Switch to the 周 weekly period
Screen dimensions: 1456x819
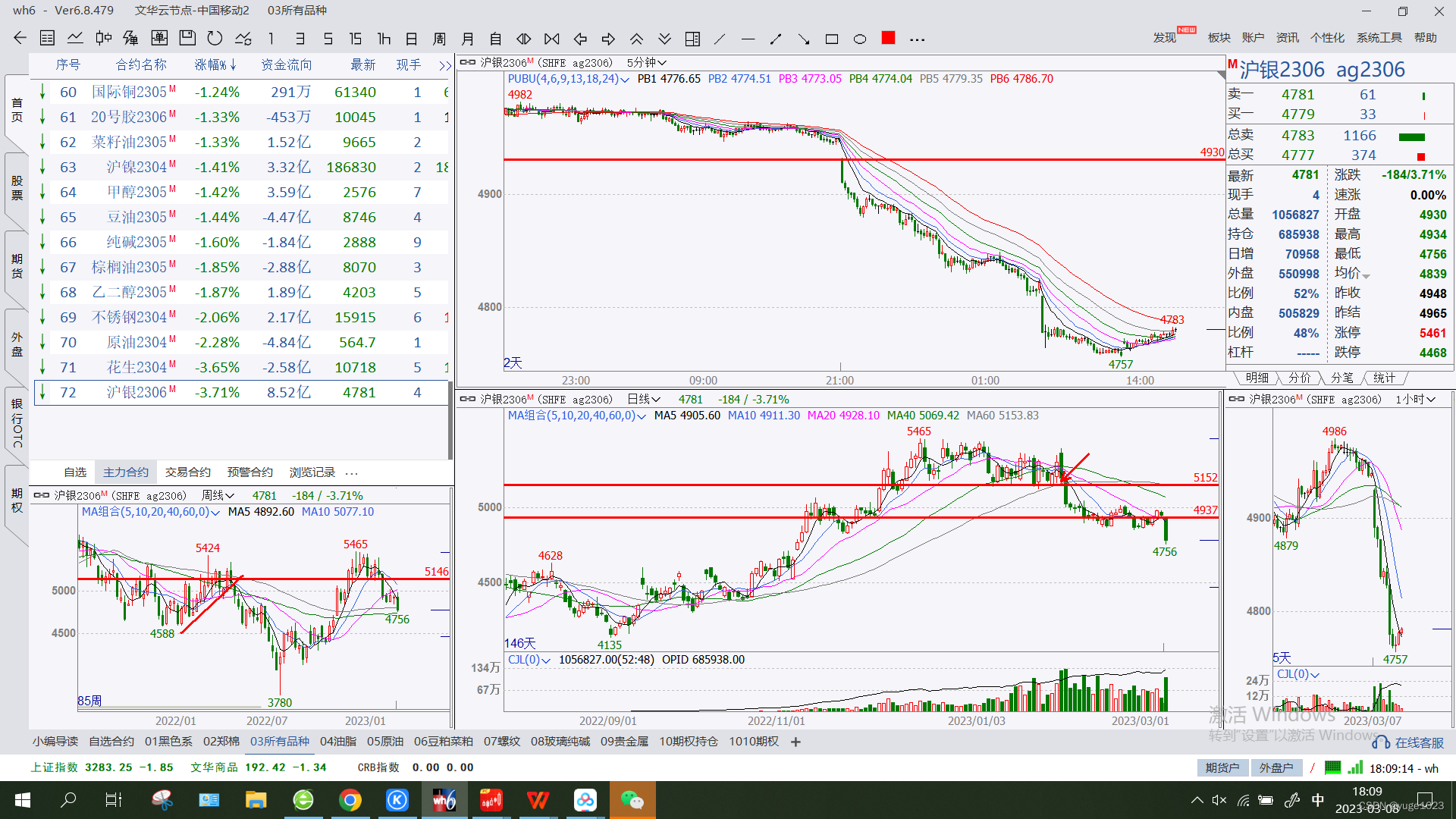(439, 39)
